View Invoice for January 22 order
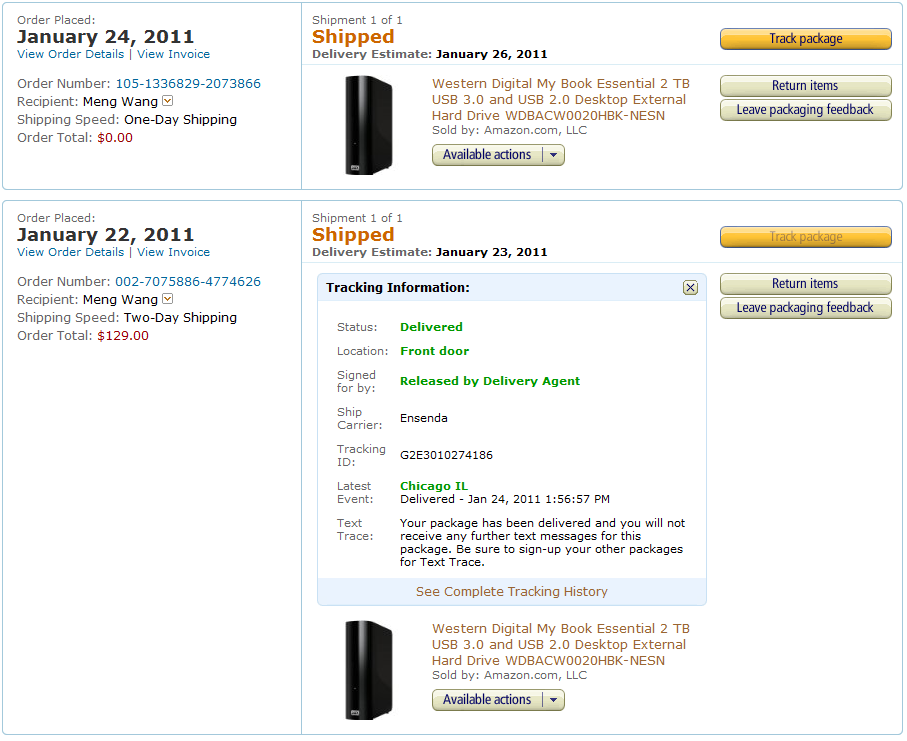907x741 pixels. [174, 252]
